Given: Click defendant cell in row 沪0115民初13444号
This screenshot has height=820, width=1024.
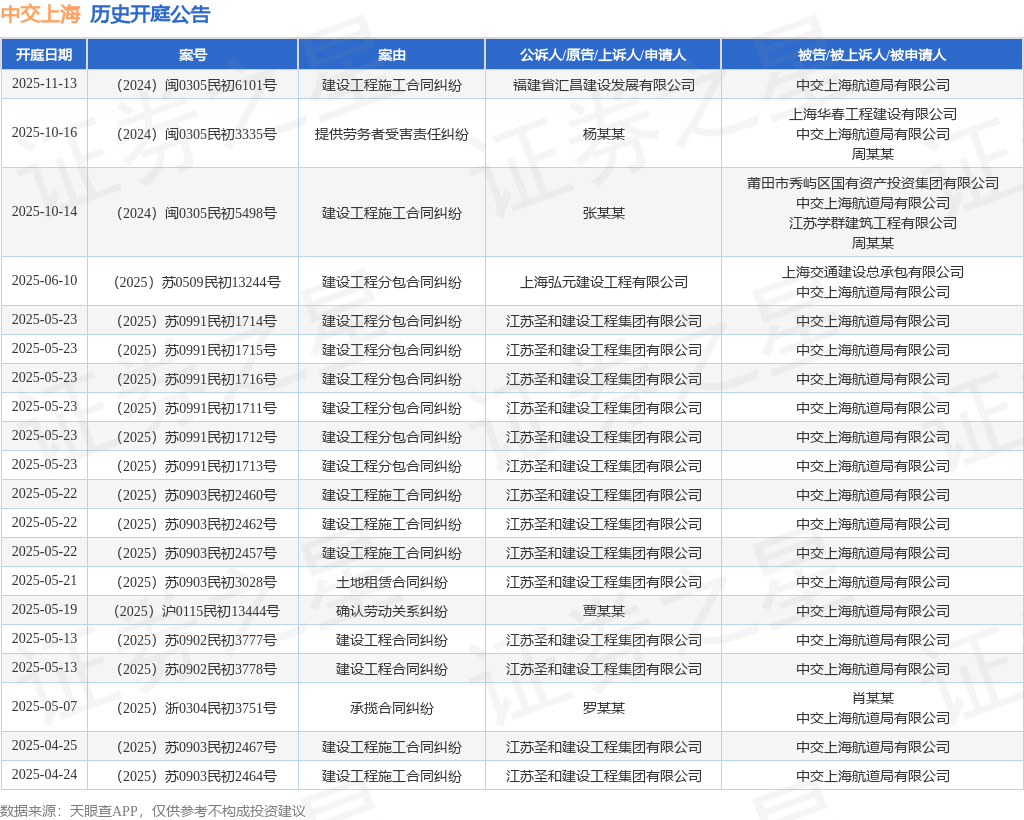Looking at the screenshot, I should click(x=872, y=611).
